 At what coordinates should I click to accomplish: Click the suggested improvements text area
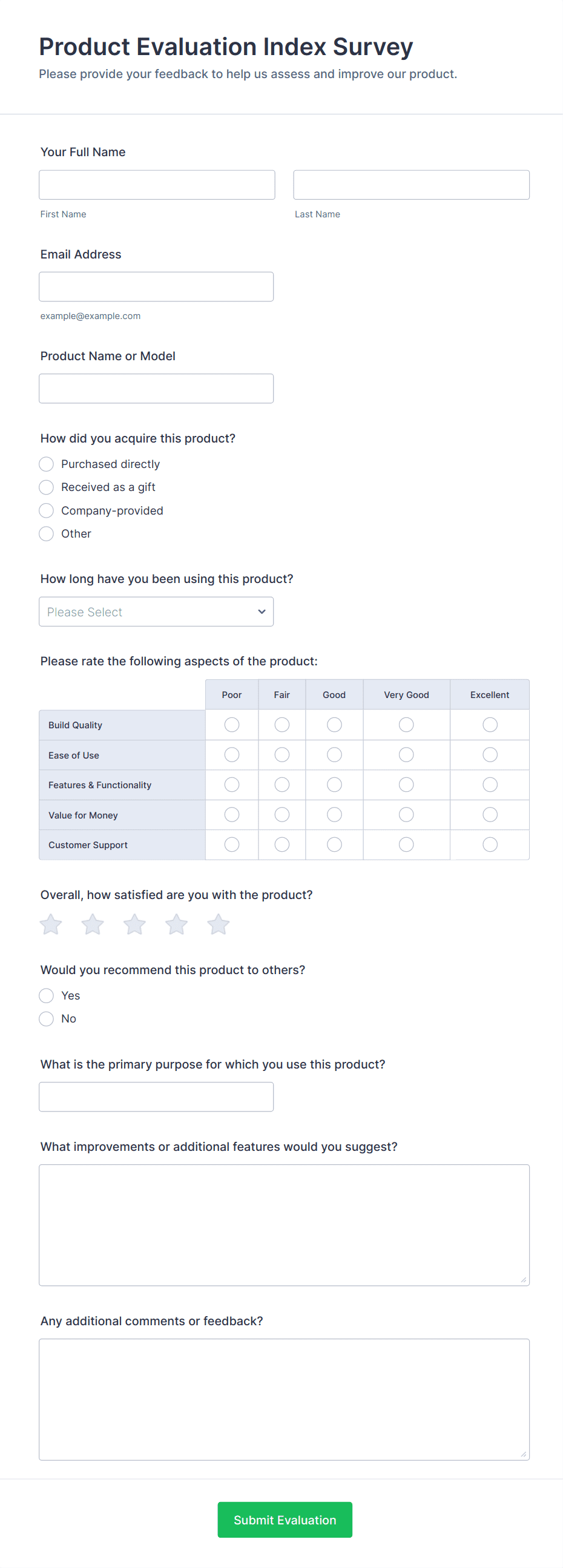(x=285, y=1225)
